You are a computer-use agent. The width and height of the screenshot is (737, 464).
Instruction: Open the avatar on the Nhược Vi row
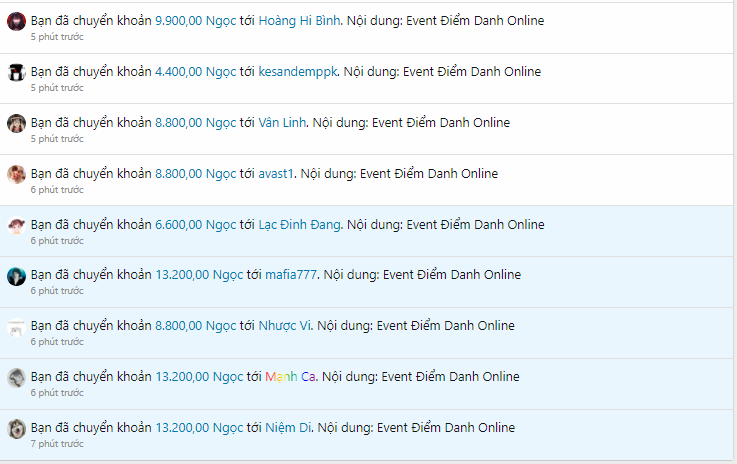16,327
